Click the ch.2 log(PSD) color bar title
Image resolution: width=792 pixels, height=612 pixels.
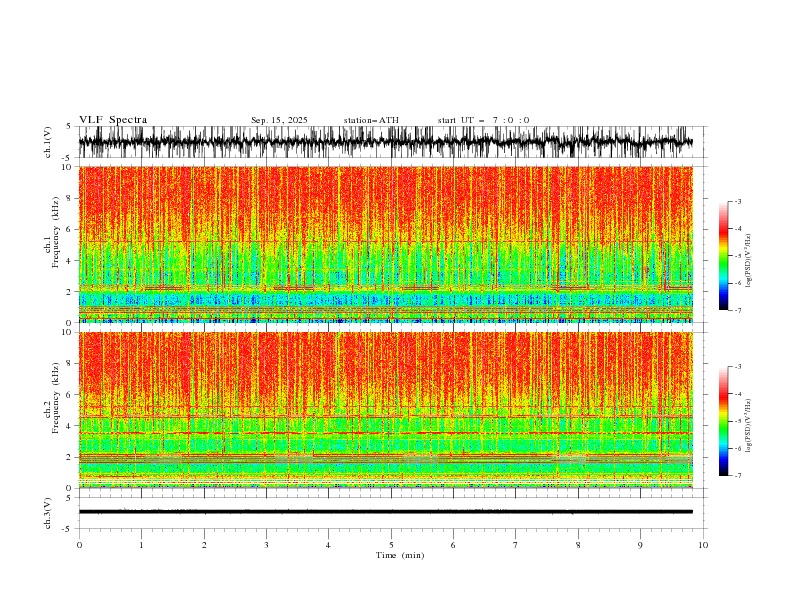point(749,425)
